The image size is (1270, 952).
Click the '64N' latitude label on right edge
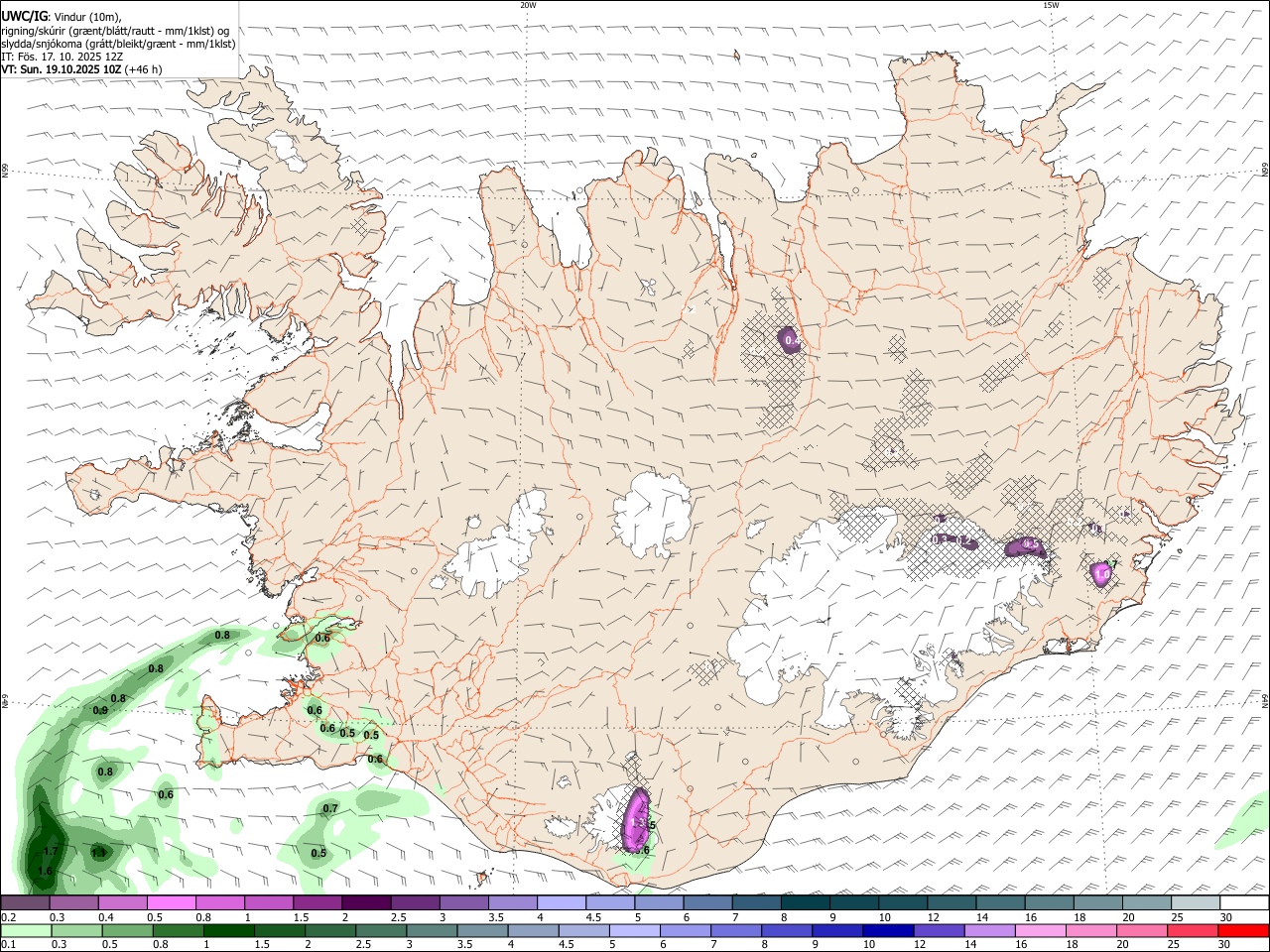coord(1265,699)
